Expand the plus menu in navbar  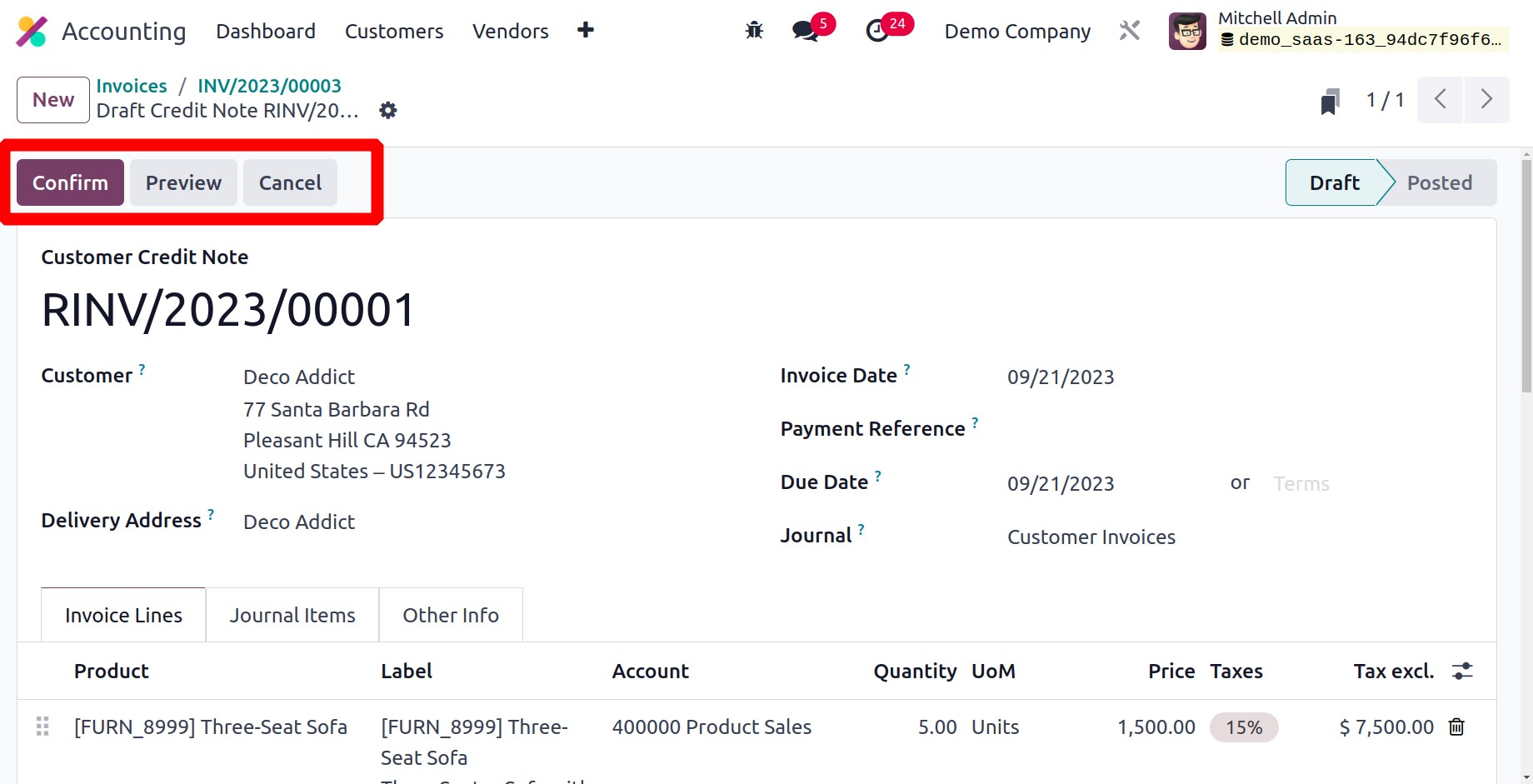[586, 31]
